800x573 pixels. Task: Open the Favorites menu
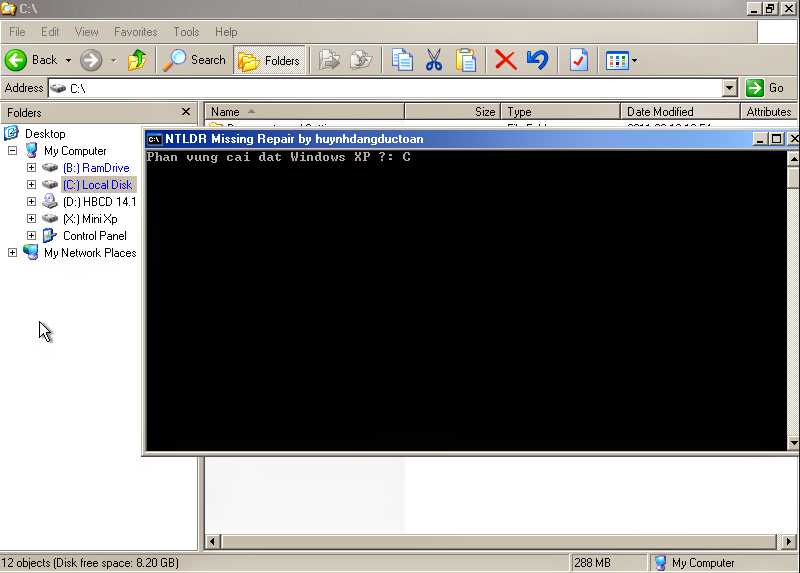[x=136, y=32]
